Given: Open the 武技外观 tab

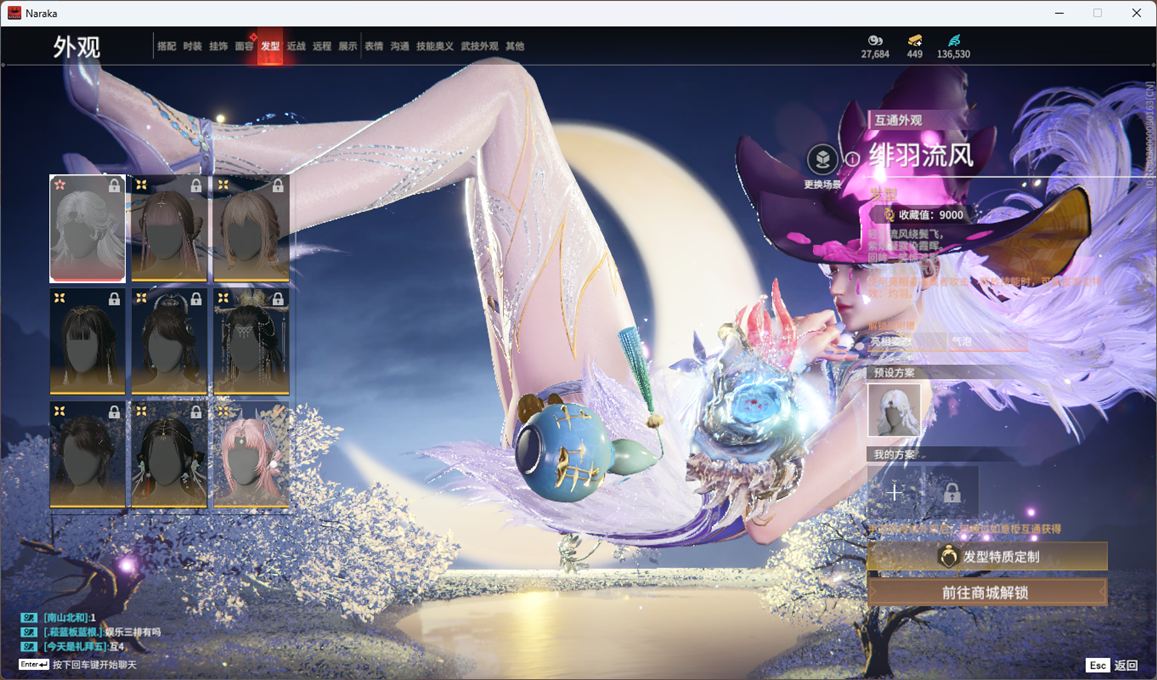Looking at the screenshot, I should pos(480,46).
